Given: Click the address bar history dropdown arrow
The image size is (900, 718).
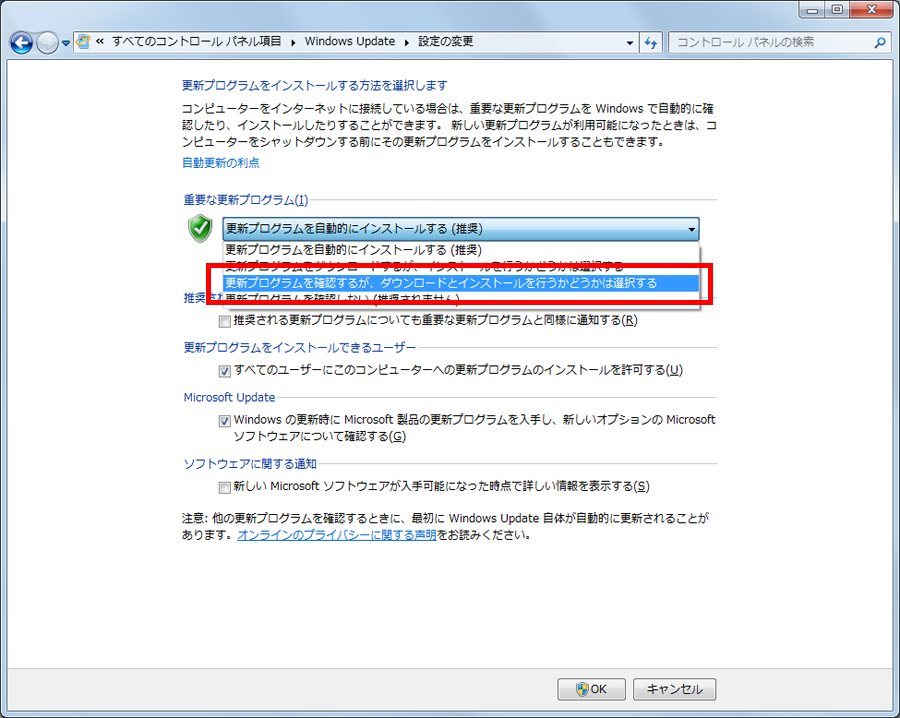Looking at the screenshot, I should (x=630, y=42).
